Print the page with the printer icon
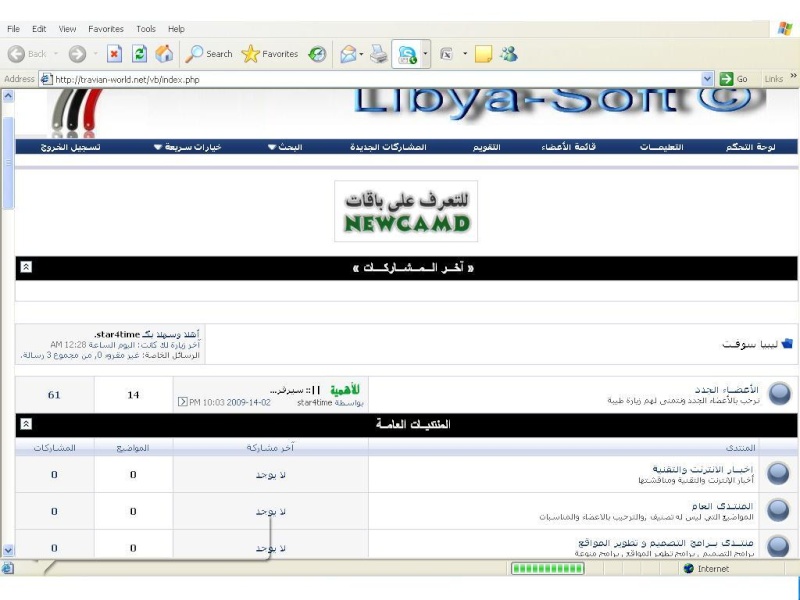 click(x=379, y=54)
